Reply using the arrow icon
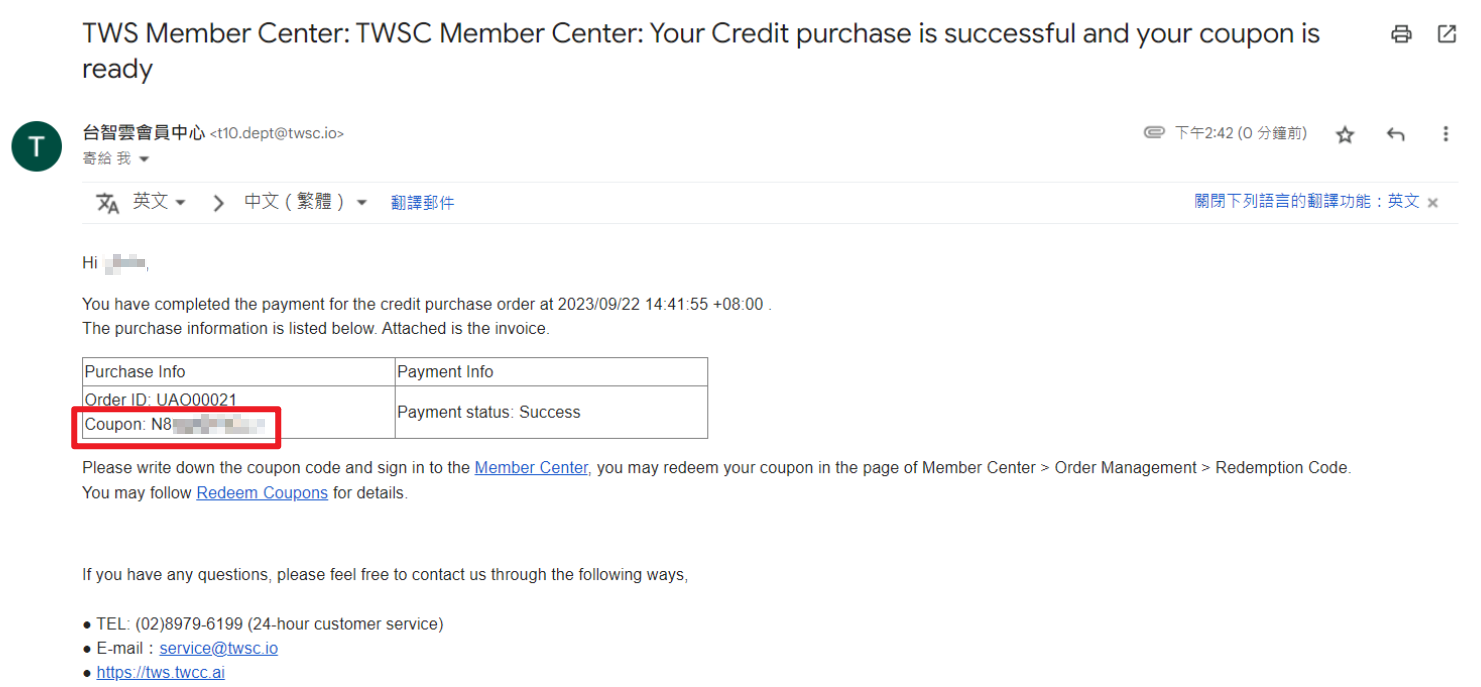Screen dimensions: 1481x687 click(x=1396, y=134)
